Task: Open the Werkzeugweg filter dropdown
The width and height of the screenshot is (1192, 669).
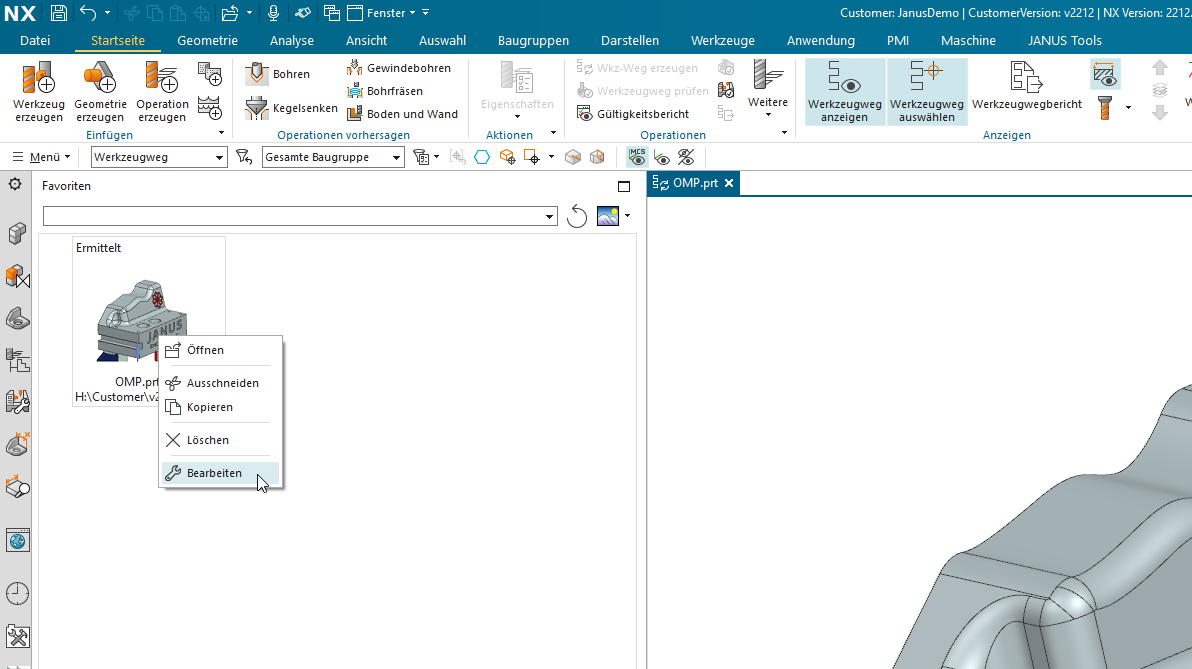Action: (x=159, y=157)
